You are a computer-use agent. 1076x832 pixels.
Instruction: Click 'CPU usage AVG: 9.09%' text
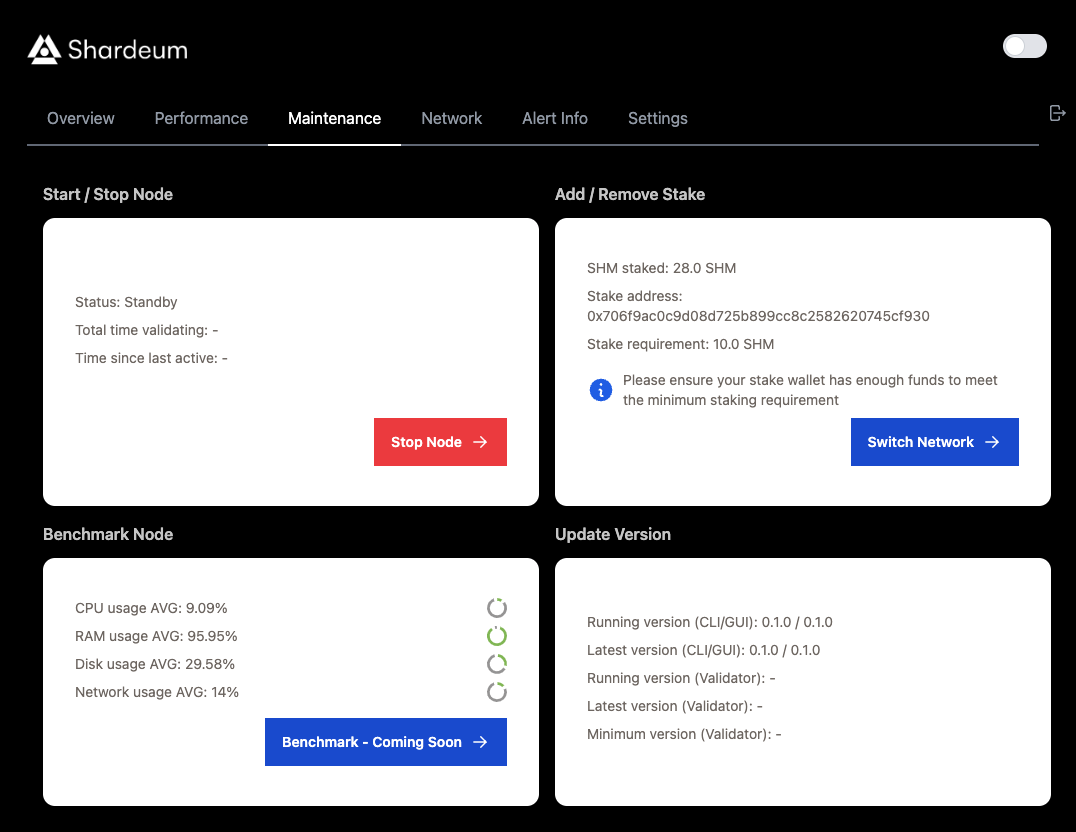[151, 608]
